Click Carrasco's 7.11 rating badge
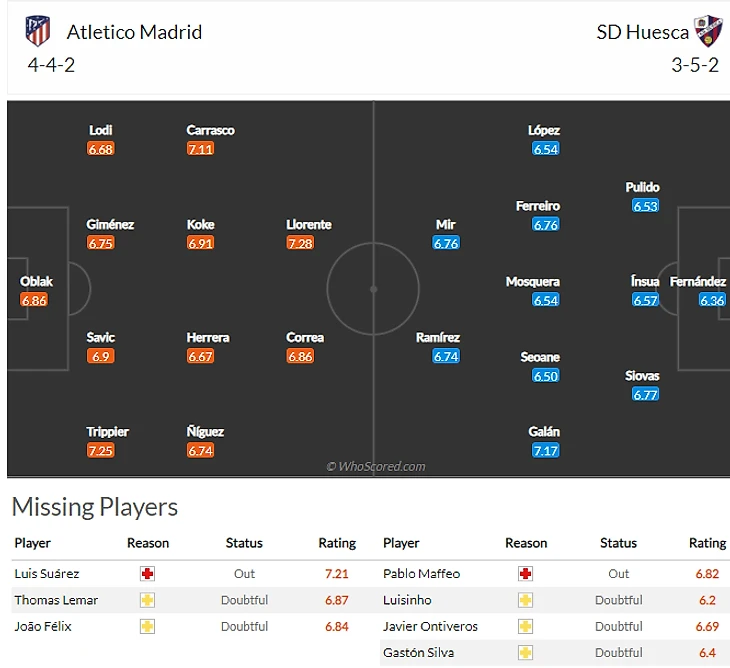Image resolution: width=730 pixels, height=668 pixels. 201,149
